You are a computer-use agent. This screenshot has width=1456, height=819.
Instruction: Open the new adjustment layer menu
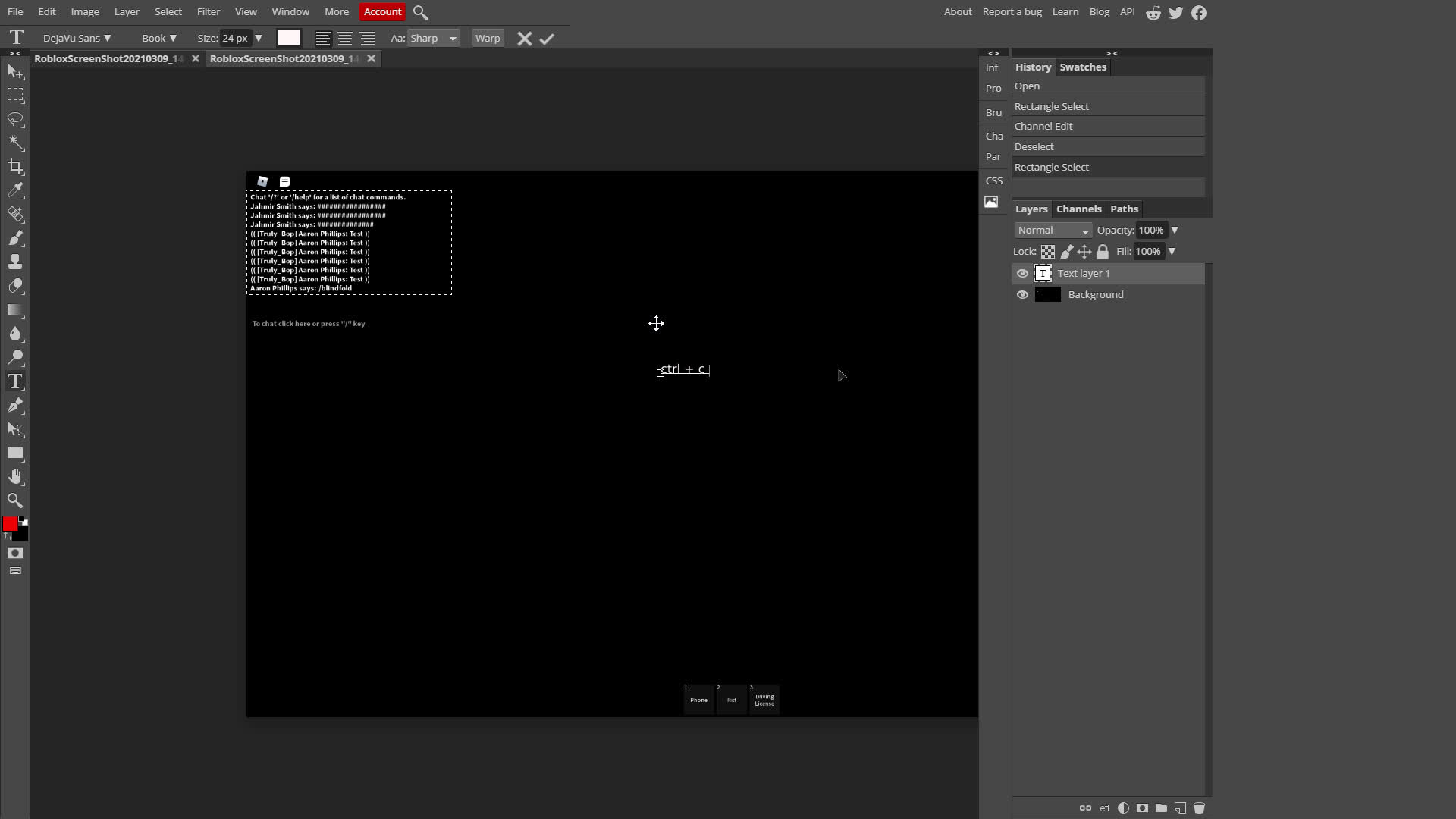(1123, 808)
